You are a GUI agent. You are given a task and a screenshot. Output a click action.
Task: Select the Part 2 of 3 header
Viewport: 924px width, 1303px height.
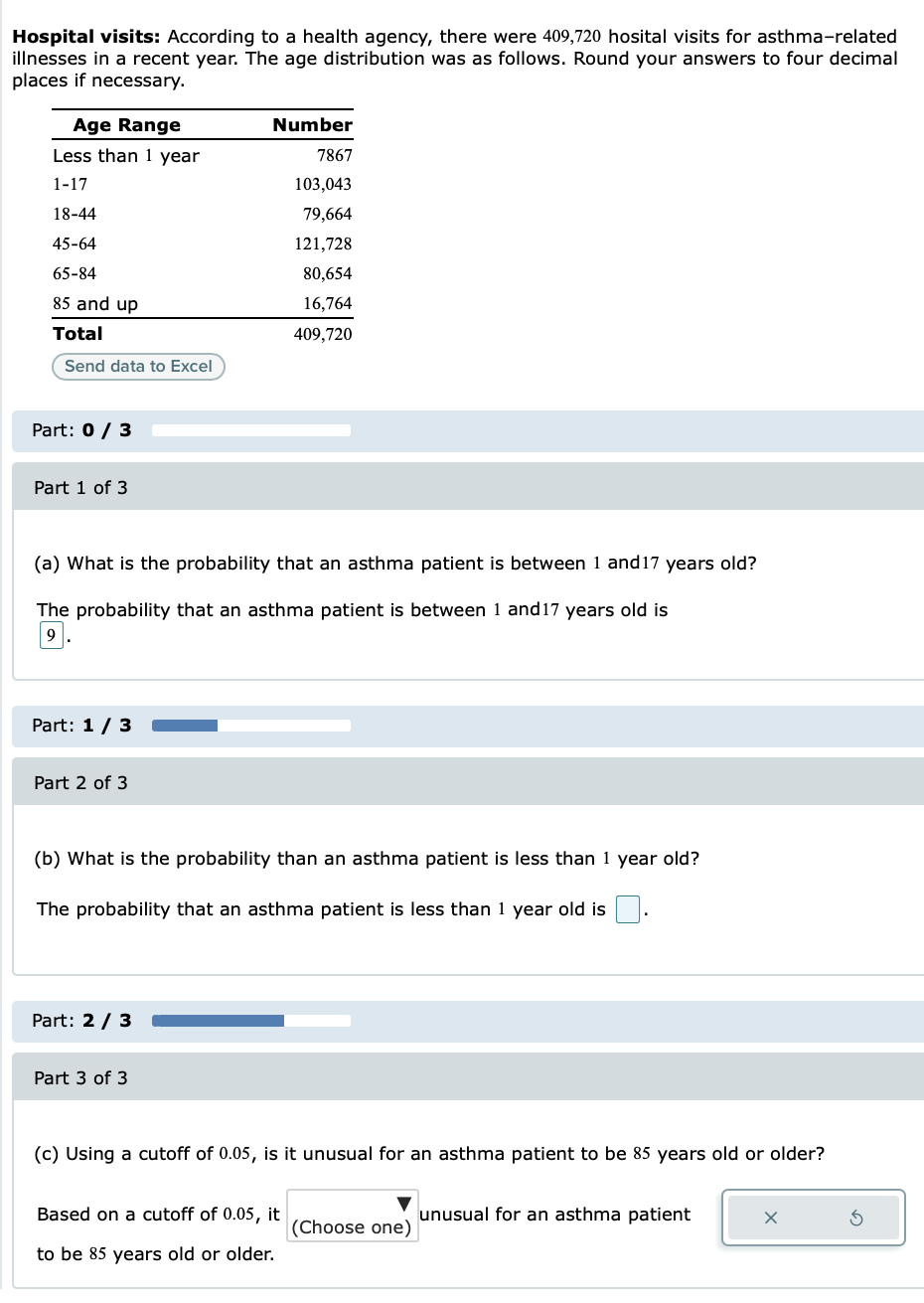point(469,782)
